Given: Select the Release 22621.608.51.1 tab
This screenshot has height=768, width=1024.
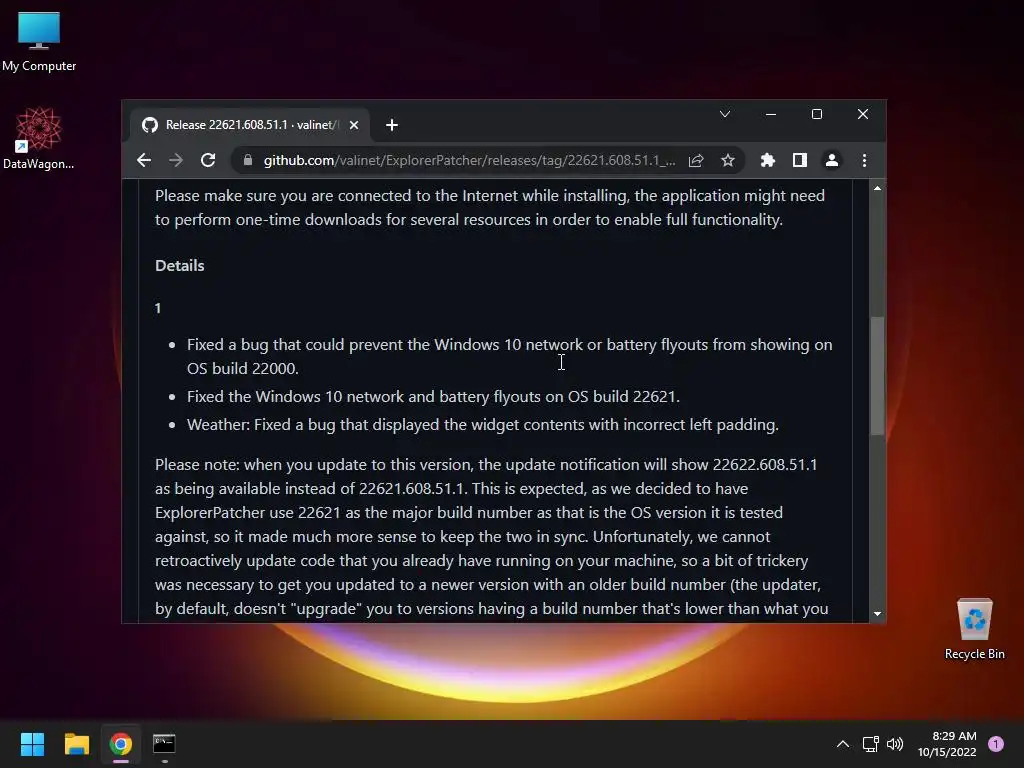Looking at the screenshot, I should [x=251, y=125].
